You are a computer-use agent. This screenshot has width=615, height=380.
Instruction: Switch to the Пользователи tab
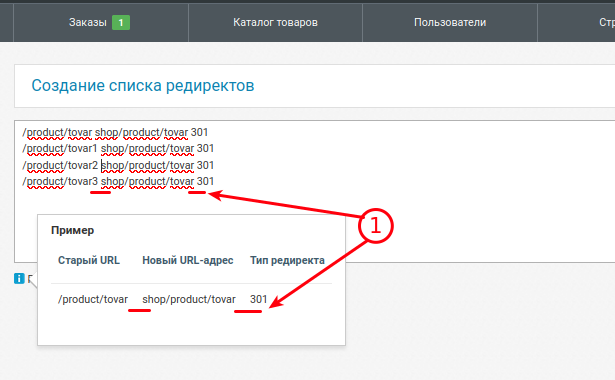pyautogui.click(x=450, y=22)
